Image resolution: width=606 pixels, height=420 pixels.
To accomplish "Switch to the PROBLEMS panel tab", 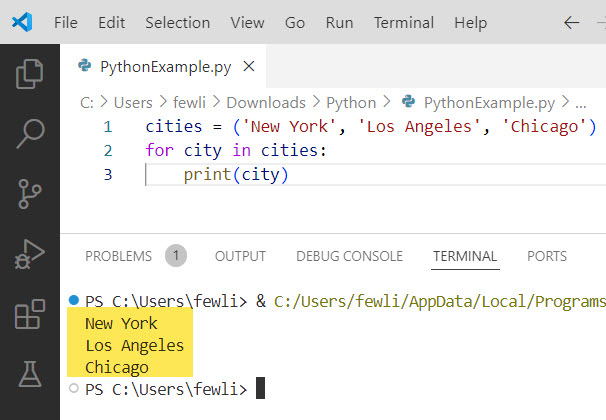I will [118, 256].
